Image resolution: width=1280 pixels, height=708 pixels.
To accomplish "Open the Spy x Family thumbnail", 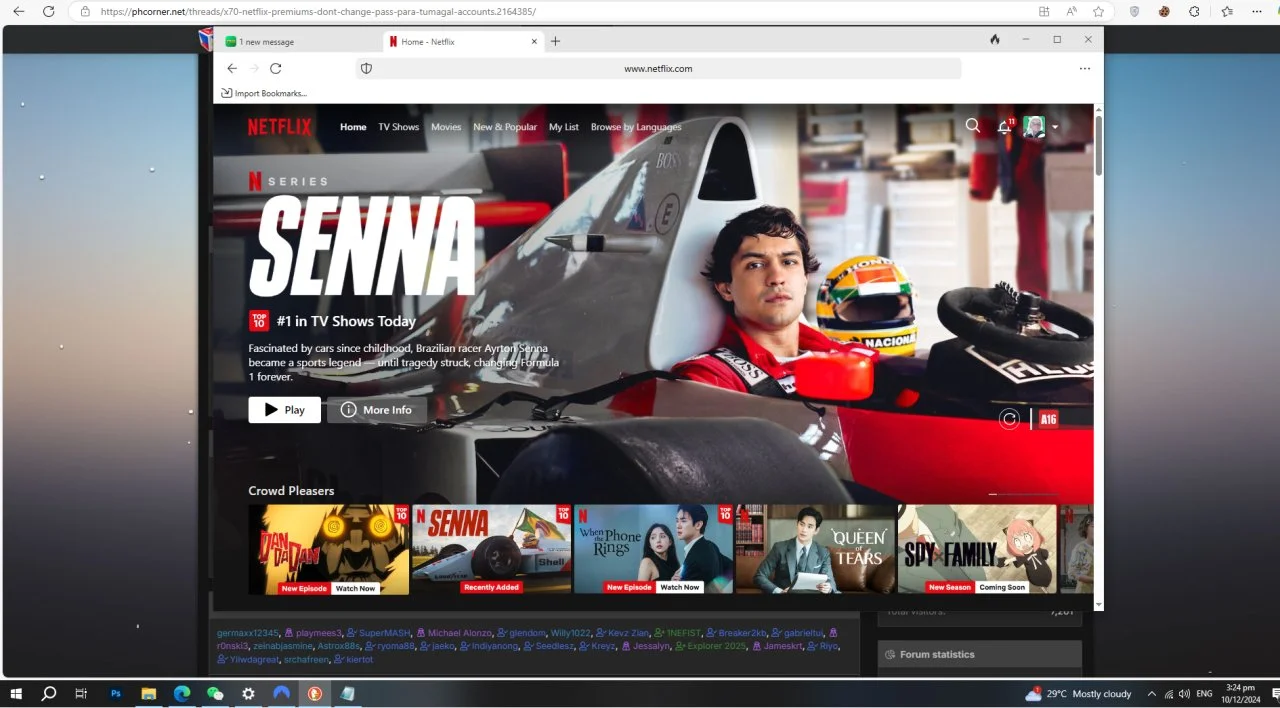I will point(977,549).
